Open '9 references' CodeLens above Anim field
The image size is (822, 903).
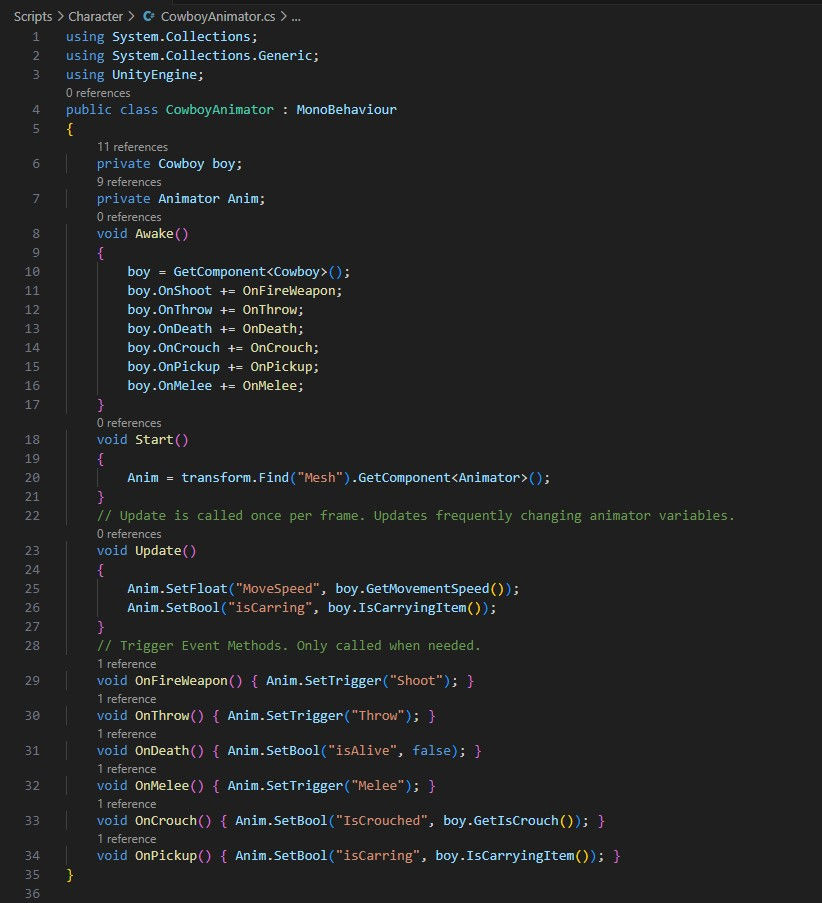coord(129,182)
